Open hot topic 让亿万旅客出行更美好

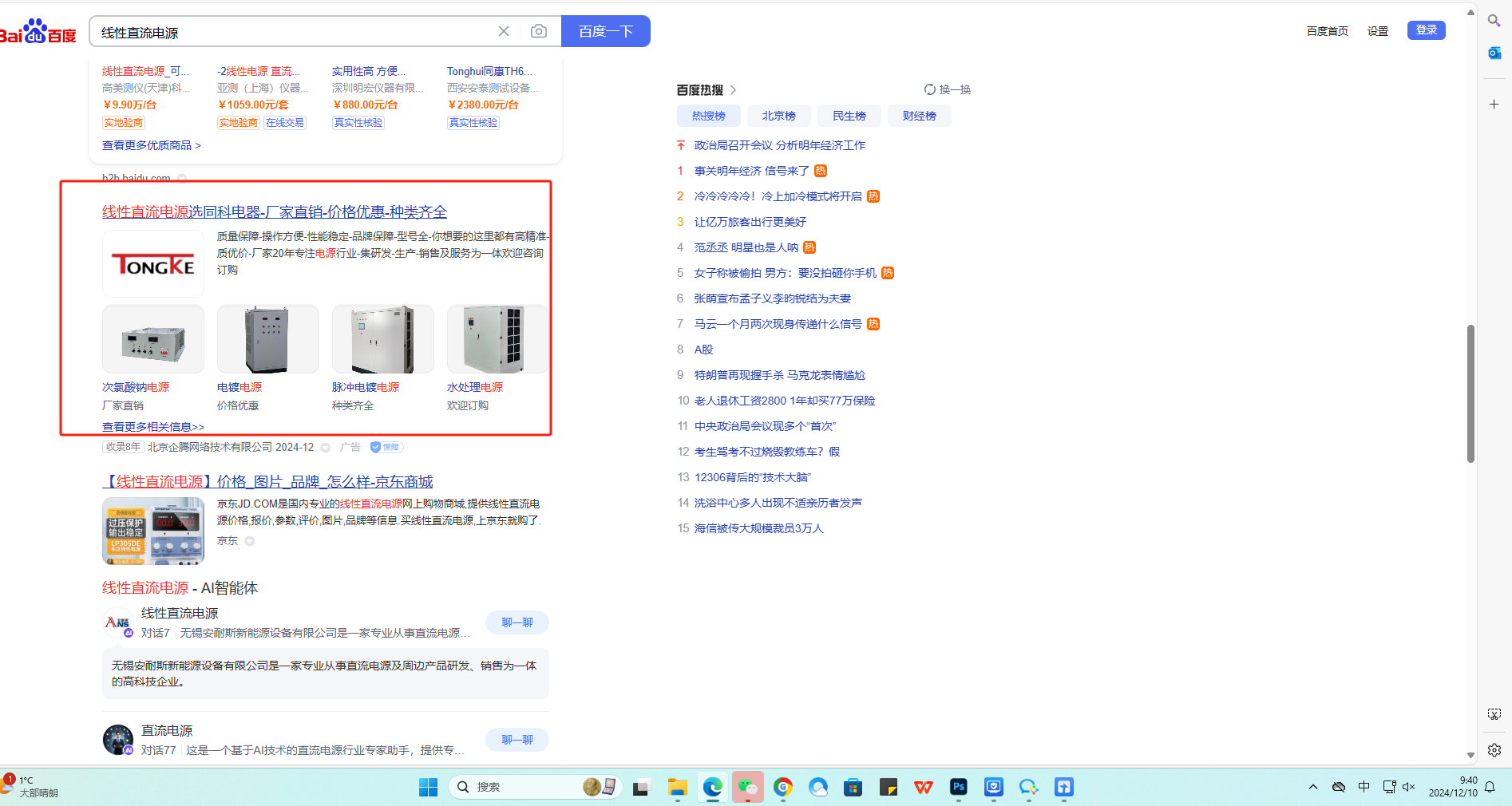pyautogui.click(x=750, y=222)
